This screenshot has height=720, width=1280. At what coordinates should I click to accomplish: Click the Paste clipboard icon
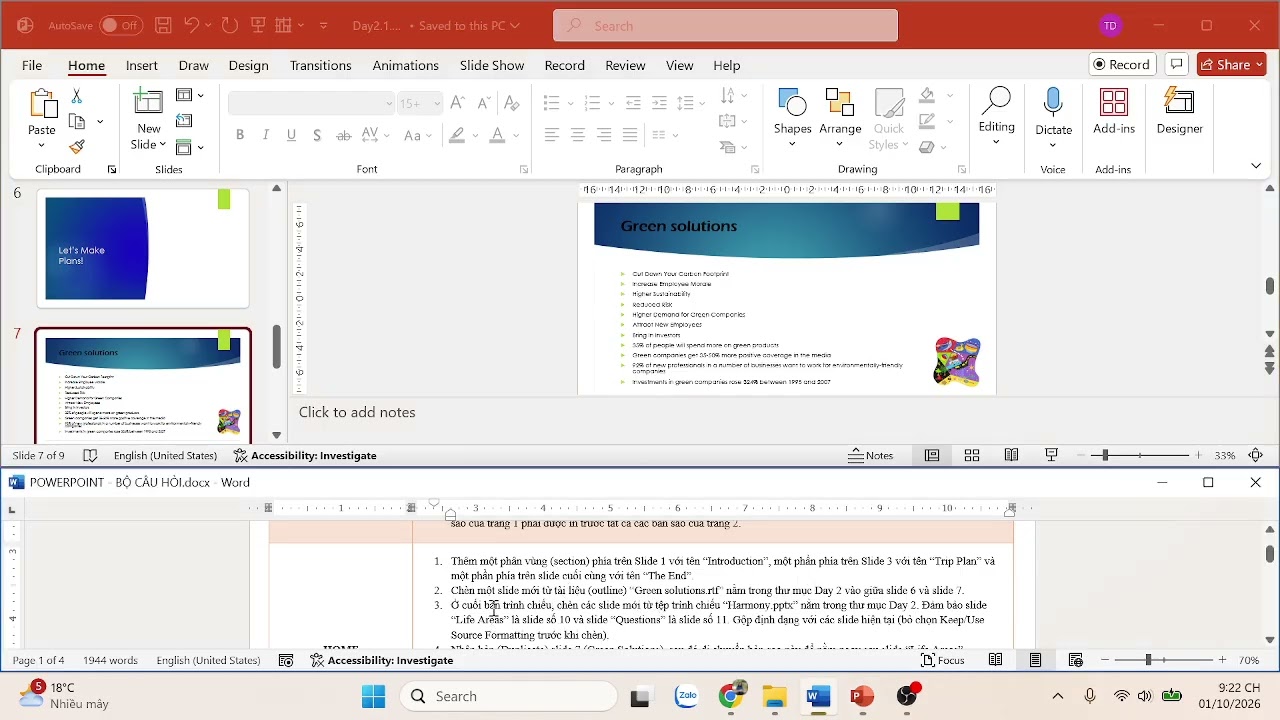pos(42,103)
